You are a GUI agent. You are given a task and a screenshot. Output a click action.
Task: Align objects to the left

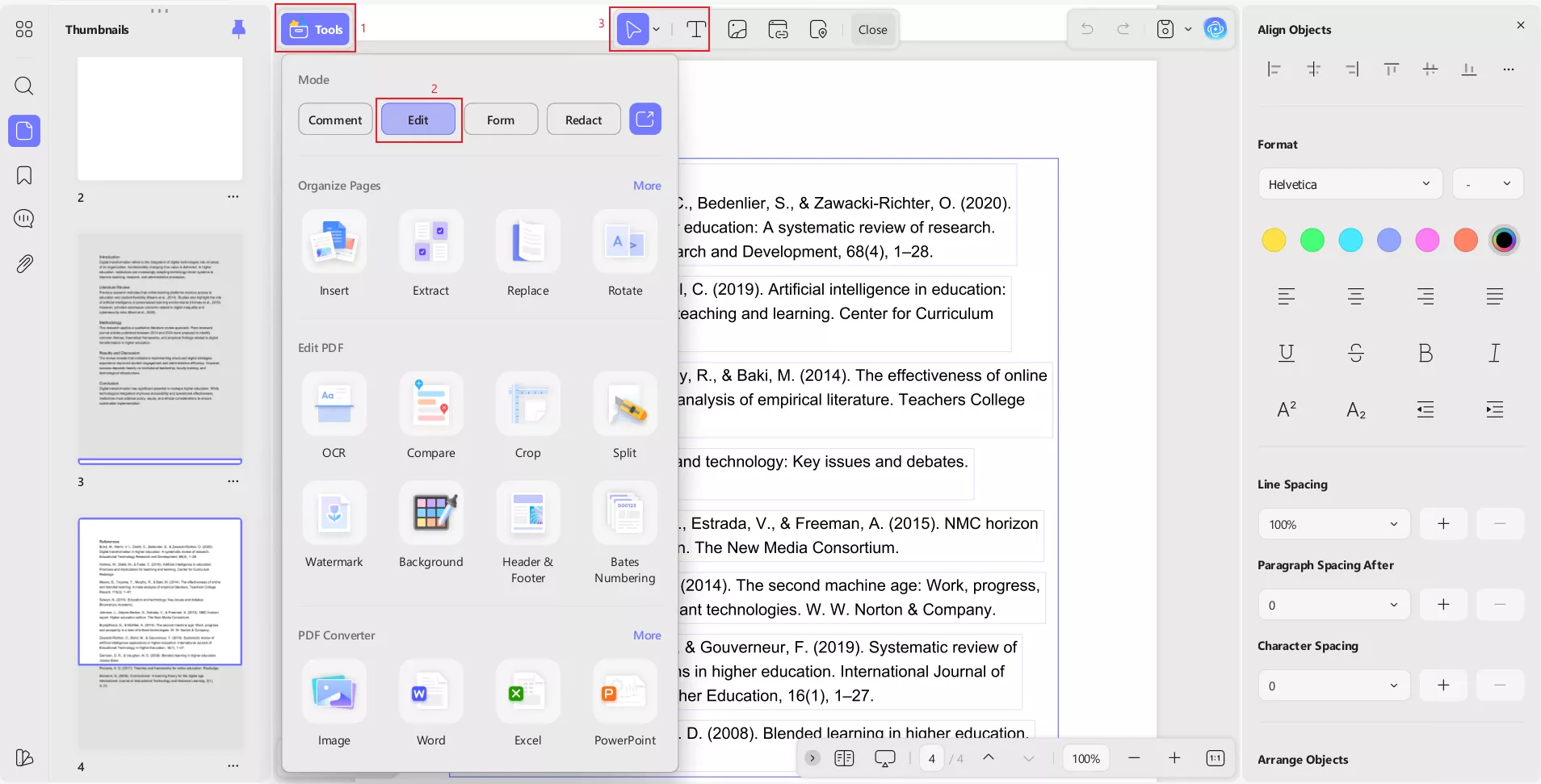coord(1274,69)
